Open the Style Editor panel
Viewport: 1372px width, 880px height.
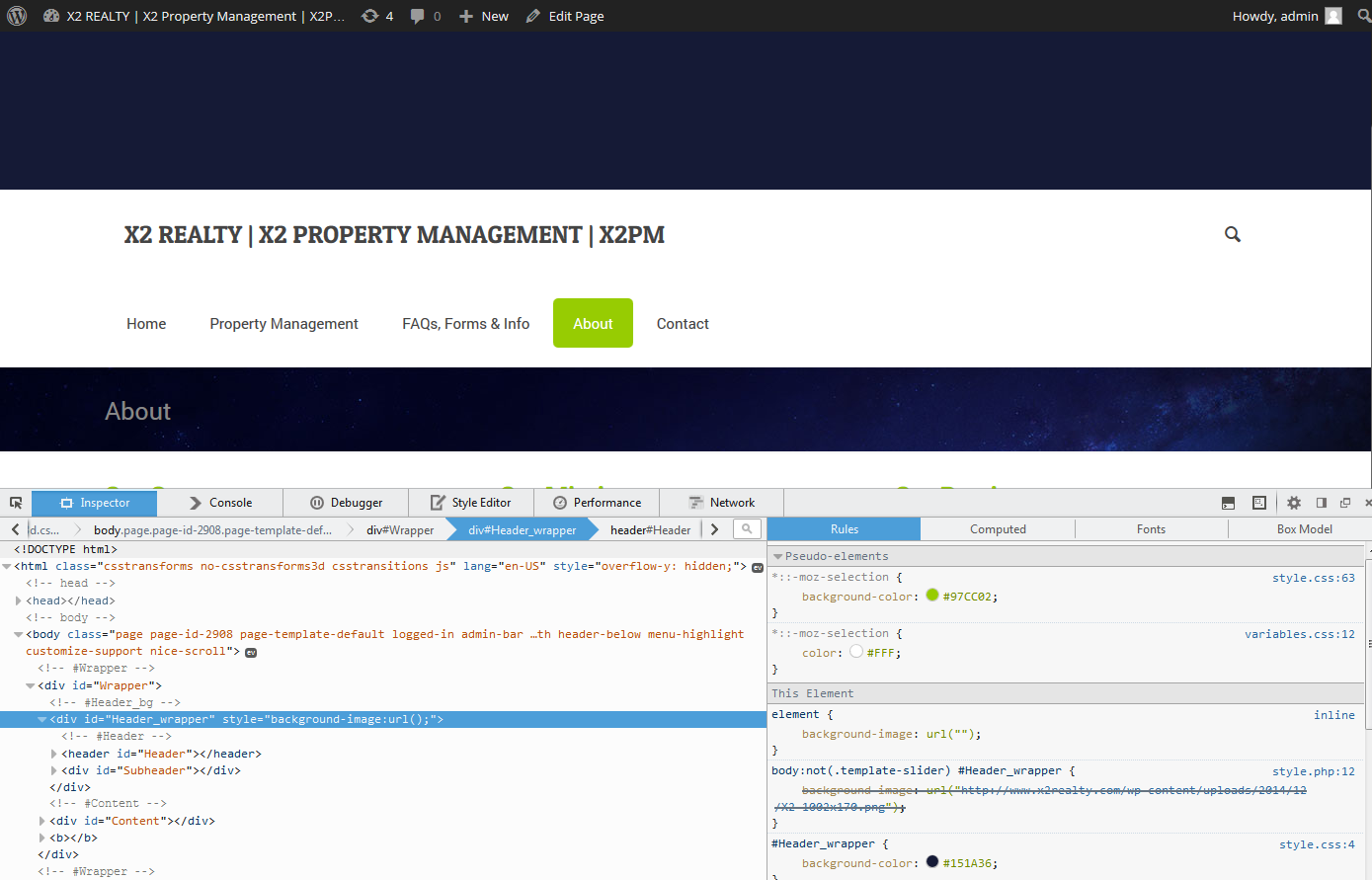point(471,503)
